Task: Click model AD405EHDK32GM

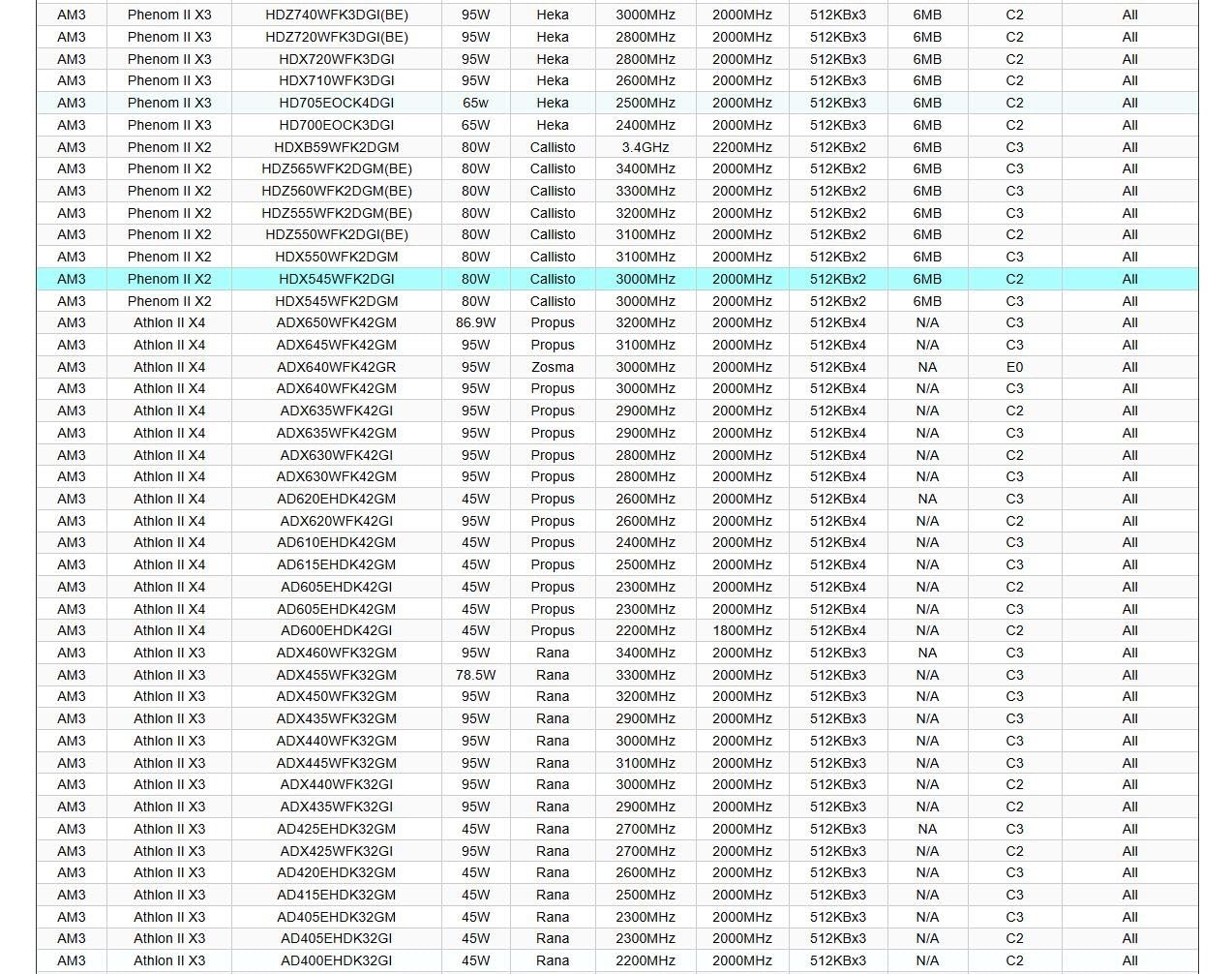Action: click(336, 917)
